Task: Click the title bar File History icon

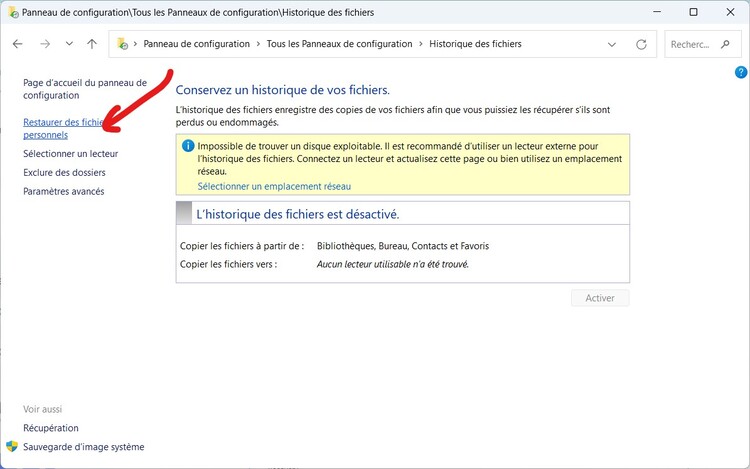Action: click(x=13, y=12)
